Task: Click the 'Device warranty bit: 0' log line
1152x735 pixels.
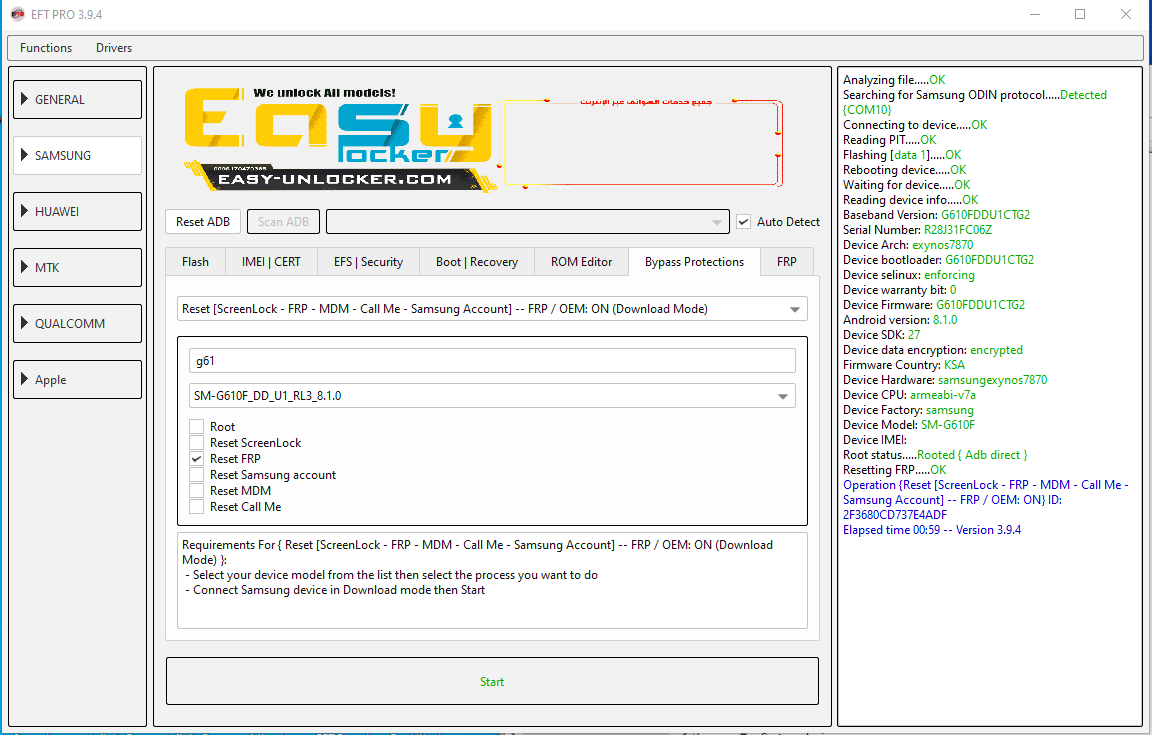Action: click(899, 290)
